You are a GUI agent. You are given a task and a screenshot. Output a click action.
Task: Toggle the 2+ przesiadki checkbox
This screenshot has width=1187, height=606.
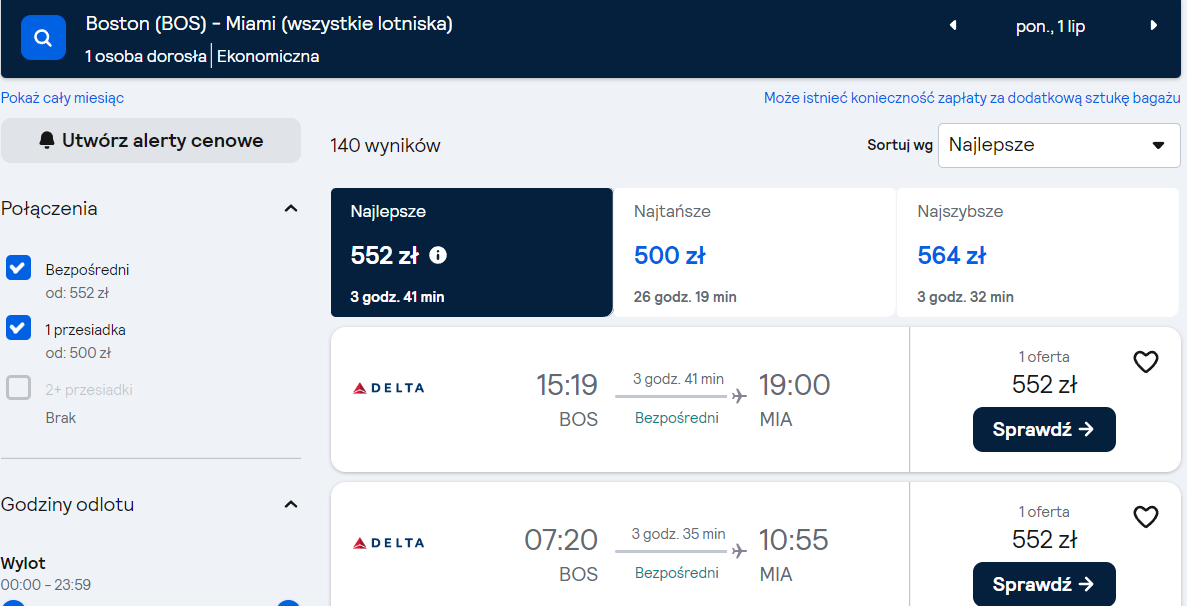pyautogui.click(x=18, y=387)
